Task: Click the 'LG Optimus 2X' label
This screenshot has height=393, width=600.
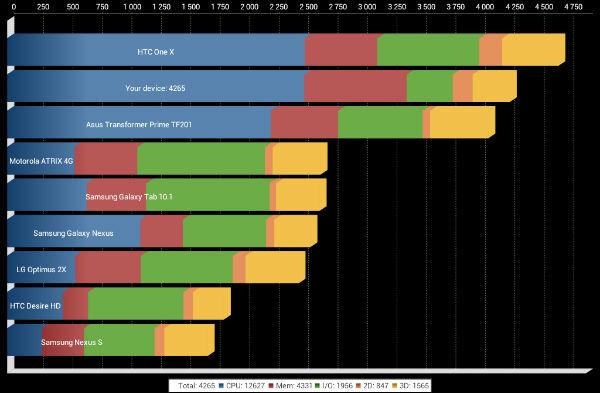Action: 41,269
